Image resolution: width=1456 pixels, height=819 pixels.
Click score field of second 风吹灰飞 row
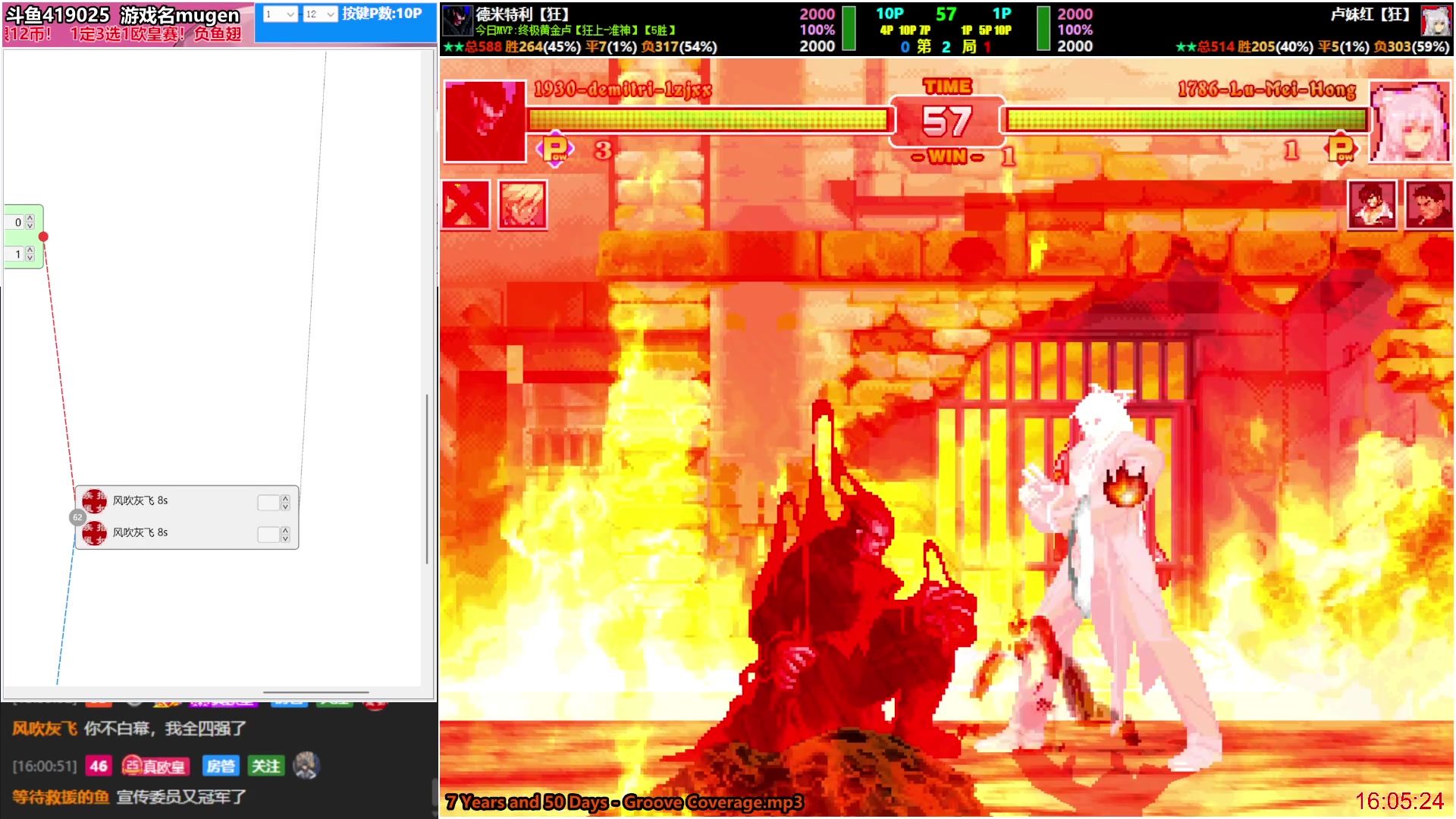(268, 535)
